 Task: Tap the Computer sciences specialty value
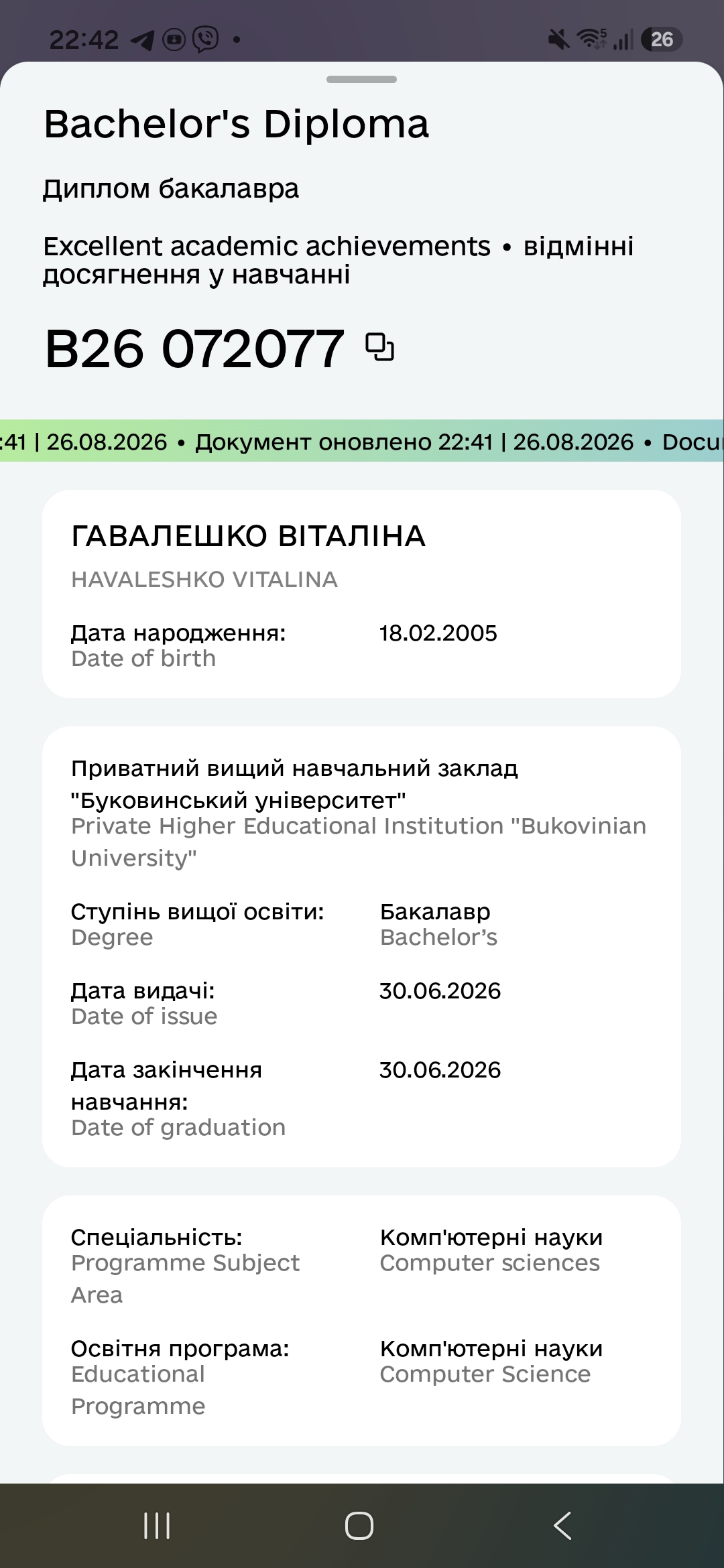coord(491,1250)
